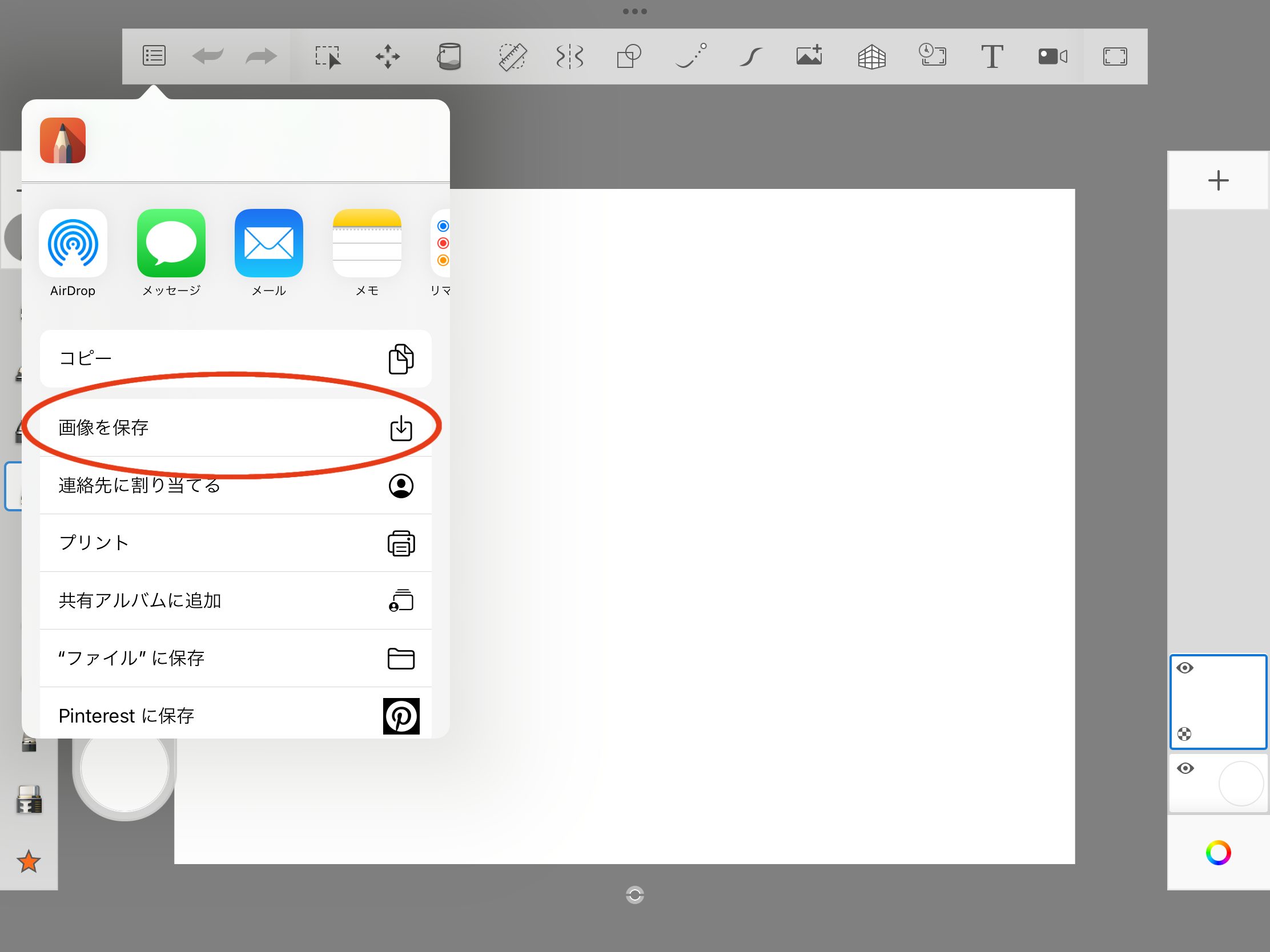Viewport: 1270px width, 952px height.
Task: Select the Text tool
Action: [x=991, y=57]
